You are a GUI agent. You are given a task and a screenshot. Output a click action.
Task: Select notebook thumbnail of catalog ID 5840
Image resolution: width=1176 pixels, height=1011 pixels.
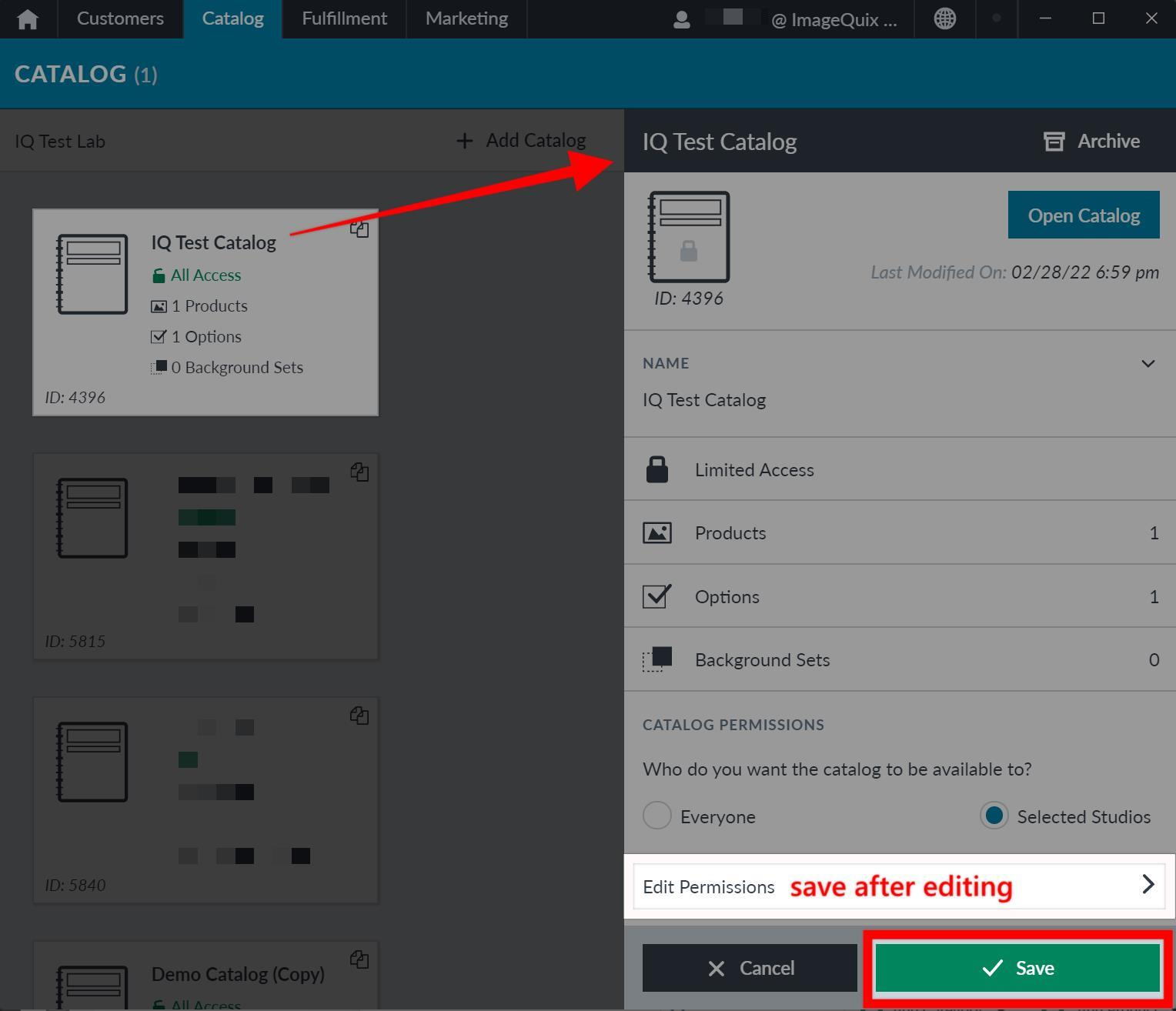point(92,762)
